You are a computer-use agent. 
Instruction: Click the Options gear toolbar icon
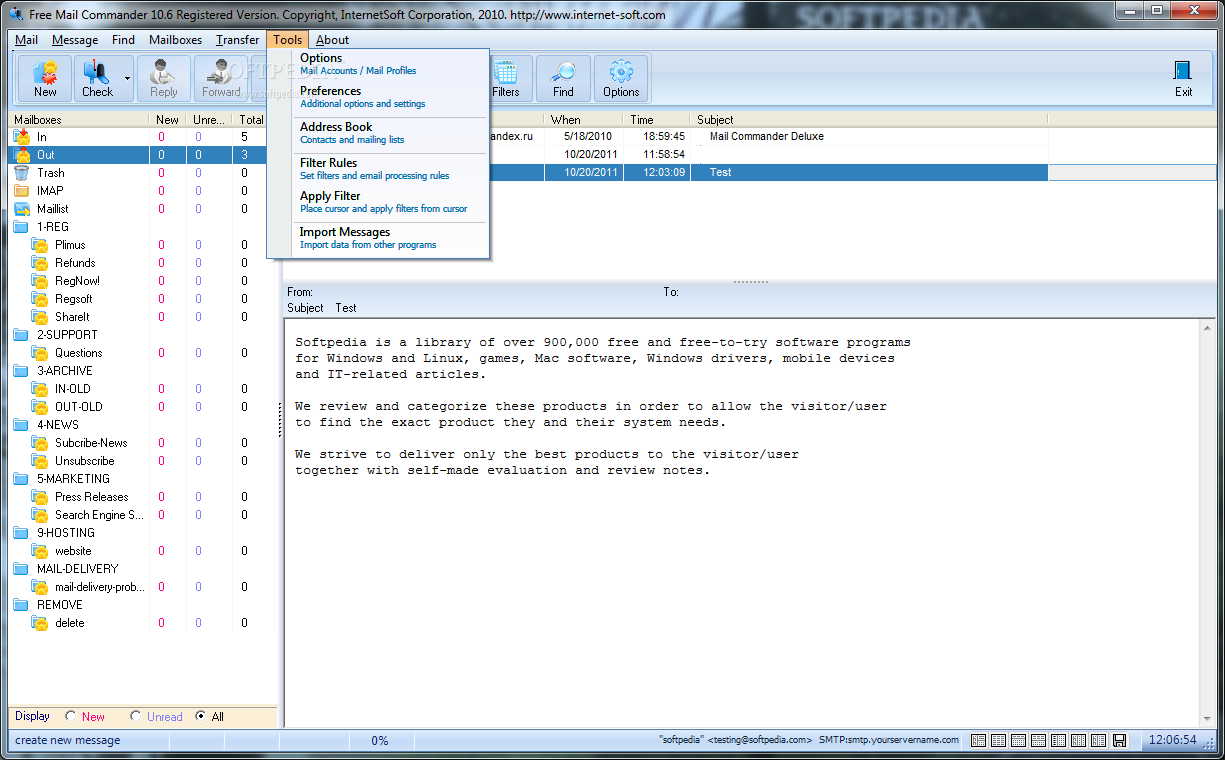(621, 78)
